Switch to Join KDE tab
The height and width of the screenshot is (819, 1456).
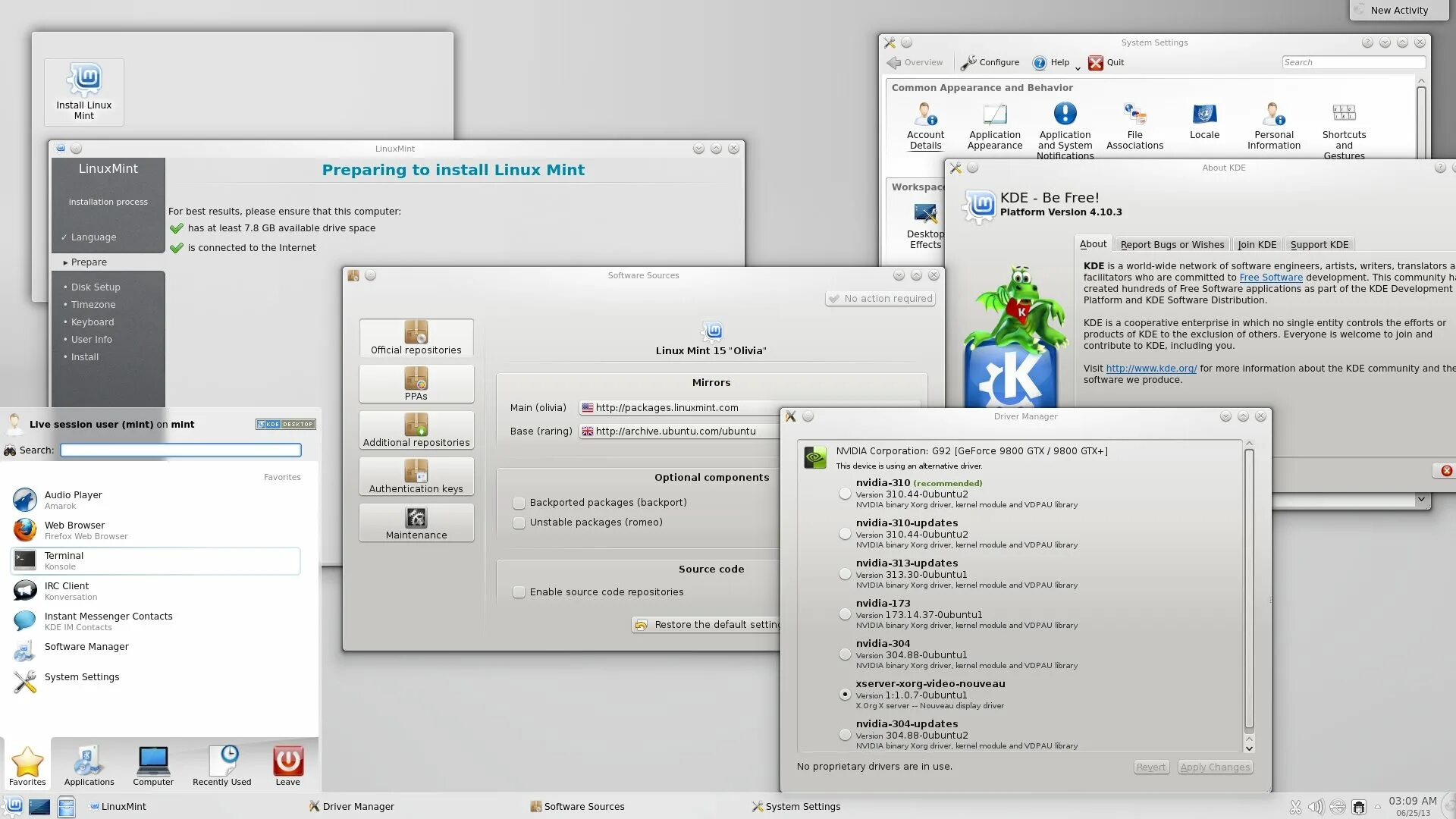tap(1257, 244)
